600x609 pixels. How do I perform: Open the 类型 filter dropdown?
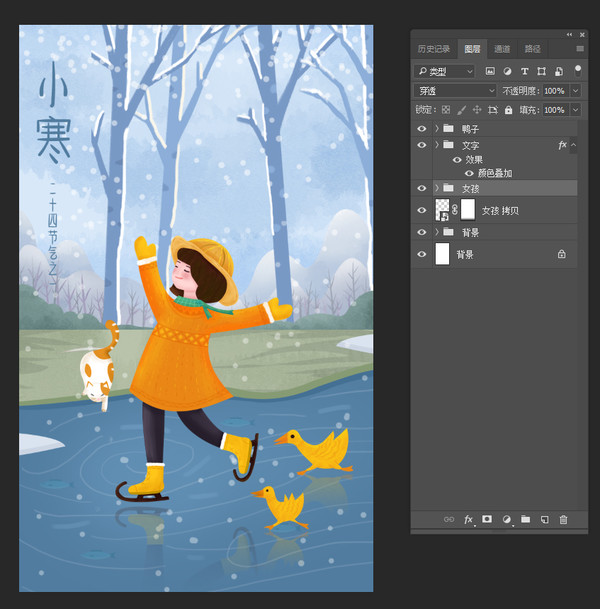(x=444, y=71)
